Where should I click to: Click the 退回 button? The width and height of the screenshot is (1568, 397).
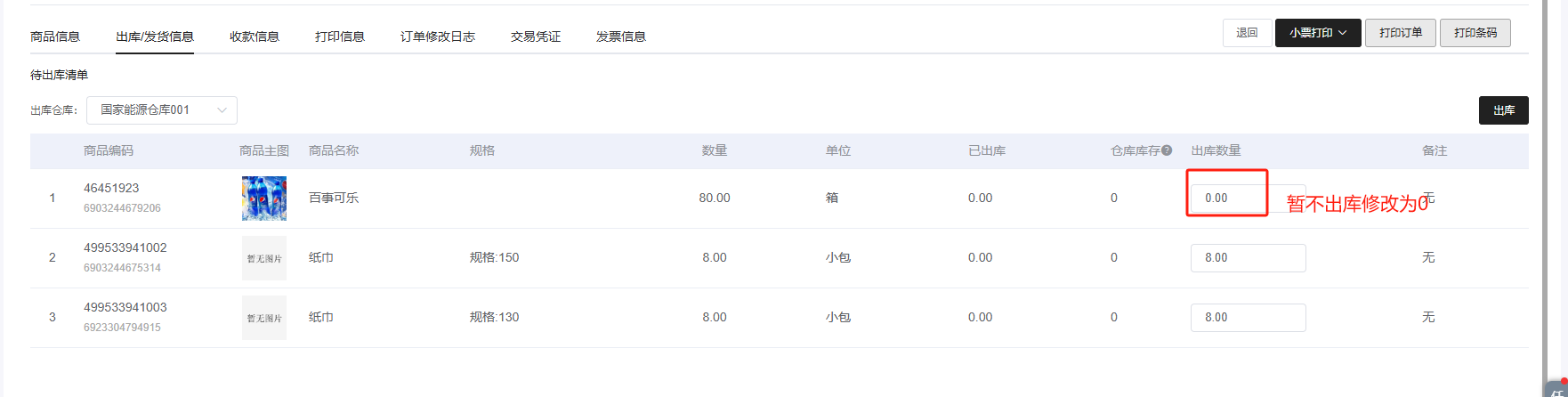pyautogui.click(x=1247, y=33)
